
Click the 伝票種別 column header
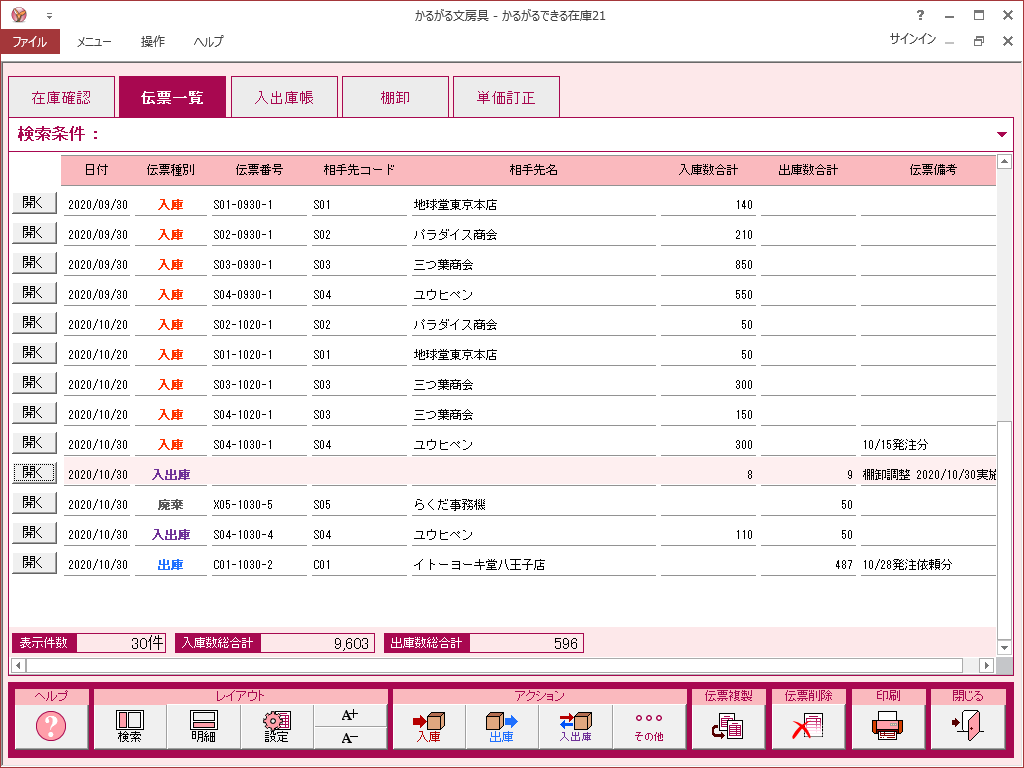(x=170, y=170)
